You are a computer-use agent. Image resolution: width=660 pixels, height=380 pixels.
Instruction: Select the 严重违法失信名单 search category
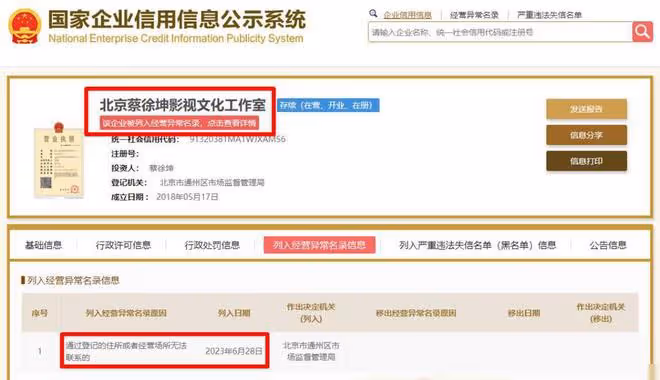coord(549,15)
